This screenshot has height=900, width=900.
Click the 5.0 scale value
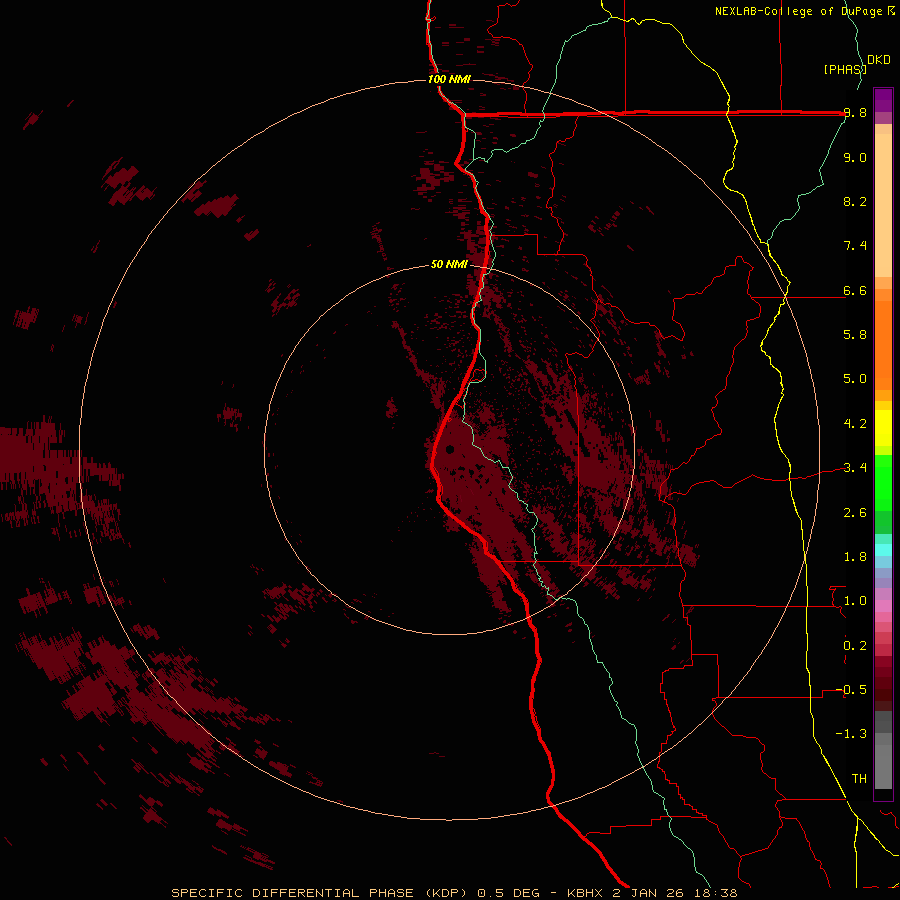coord(855,379)
